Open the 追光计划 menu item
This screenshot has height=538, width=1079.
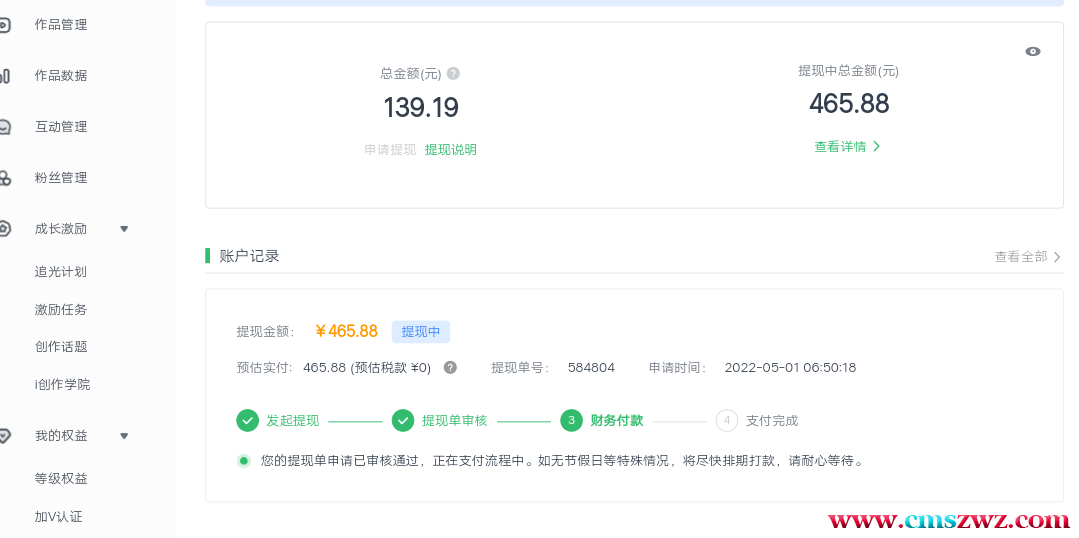(x=61, y=272)
